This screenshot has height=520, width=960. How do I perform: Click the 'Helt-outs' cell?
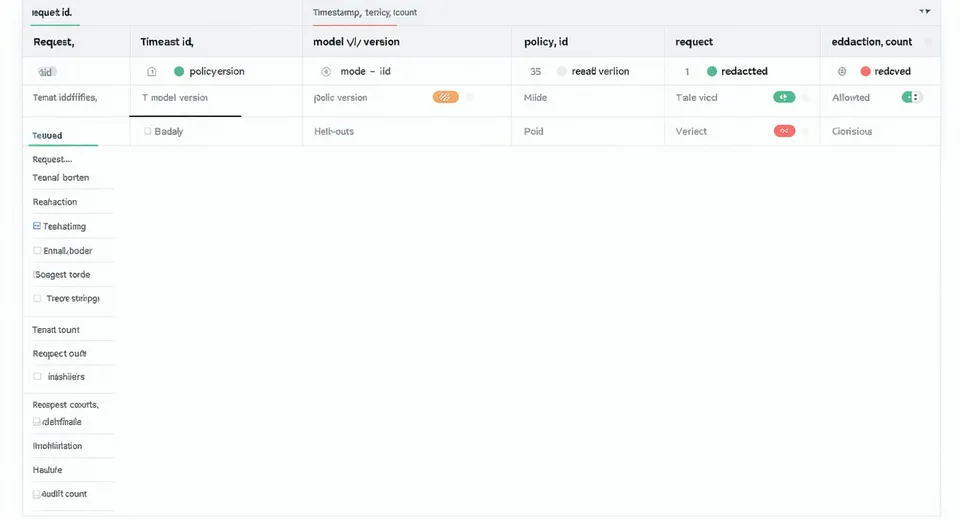coord(334,131)
